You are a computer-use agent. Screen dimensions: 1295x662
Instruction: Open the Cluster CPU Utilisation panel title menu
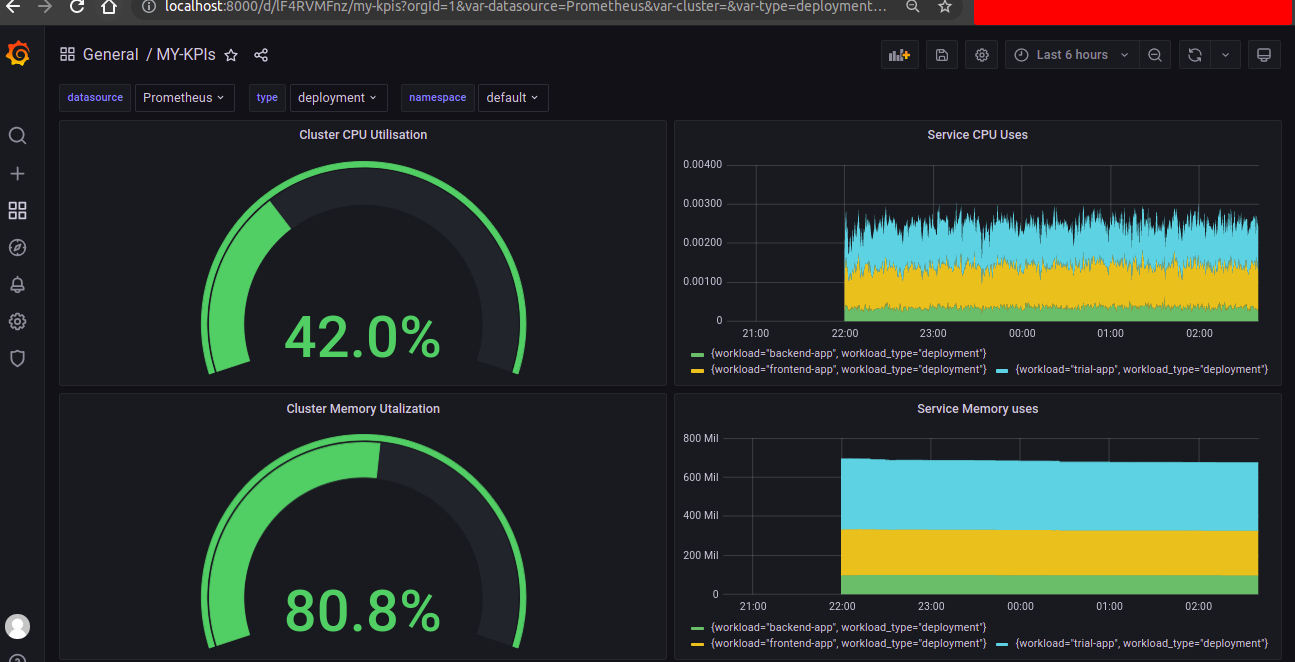[363, 134]
